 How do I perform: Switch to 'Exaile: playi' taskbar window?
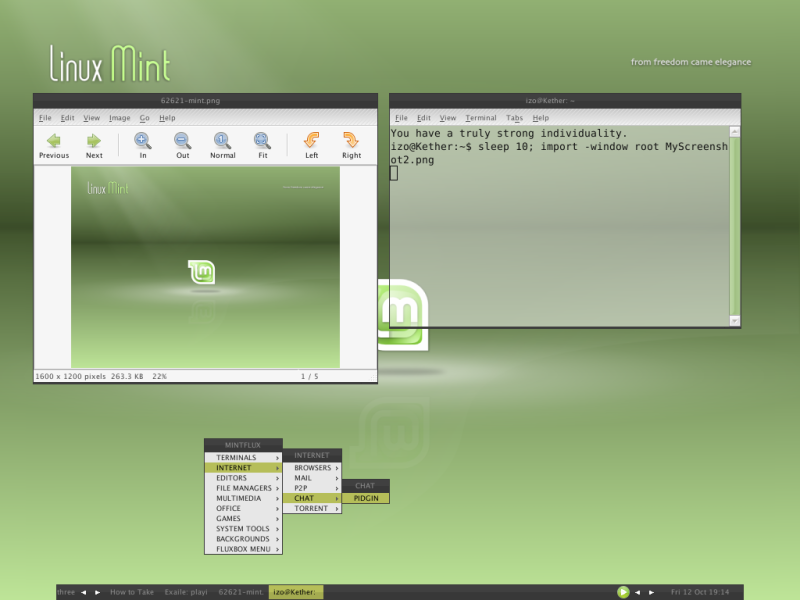[x=186, y=592]
